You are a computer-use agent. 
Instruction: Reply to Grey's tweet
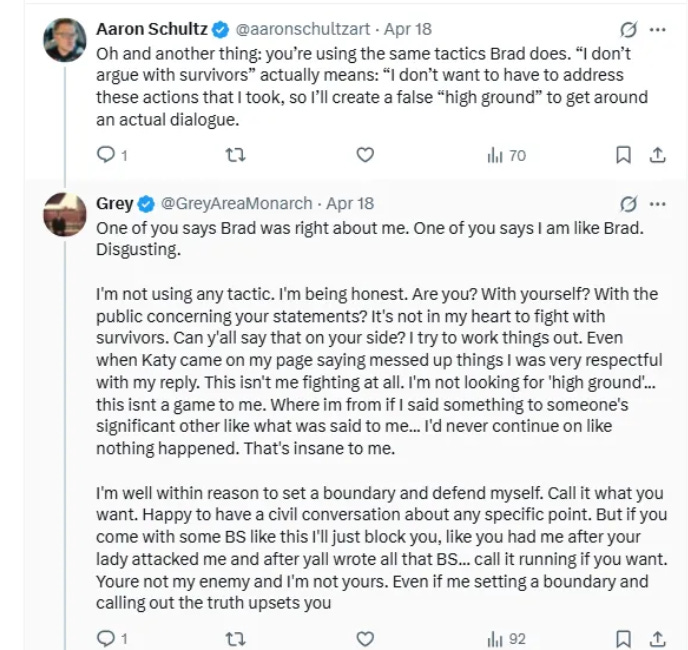[x=105, y=637]
